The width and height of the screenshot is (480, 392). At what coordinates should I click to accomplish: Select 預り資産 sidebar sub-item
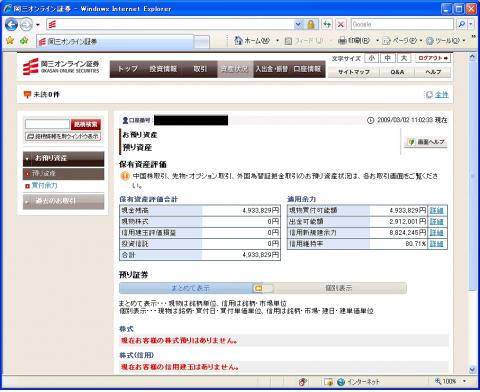point(63,173)
